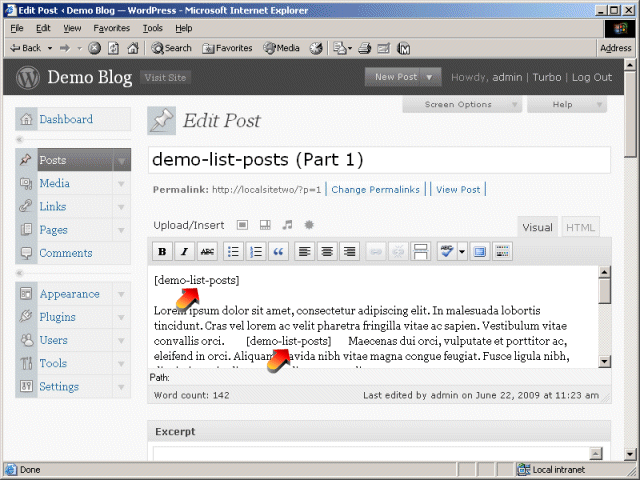Click the editor scrollbar down arrow
Viewport: 640px width, 480px height.
(x=604, y=361)
